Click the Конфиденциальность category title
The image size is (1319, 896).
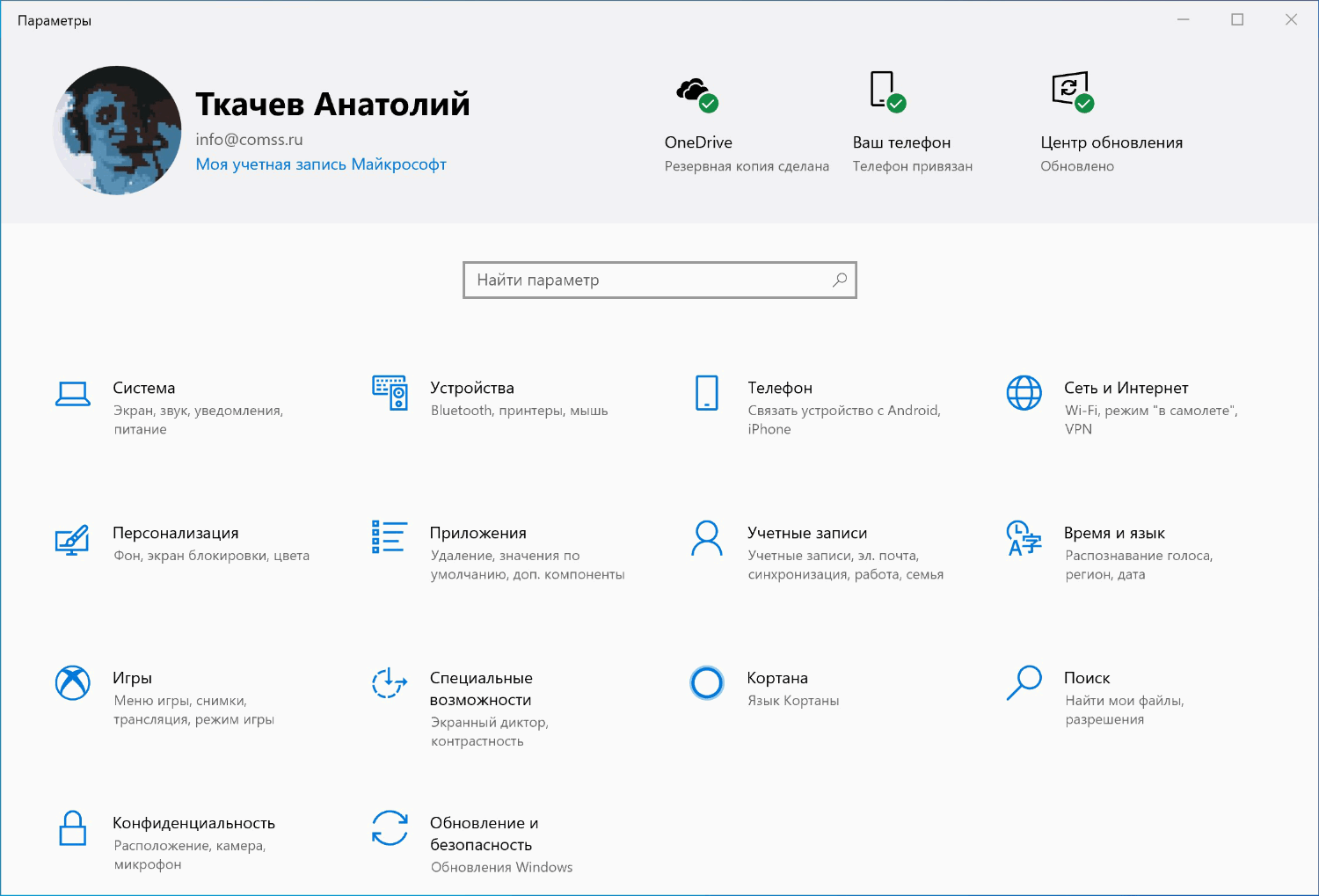click(193, 823)
